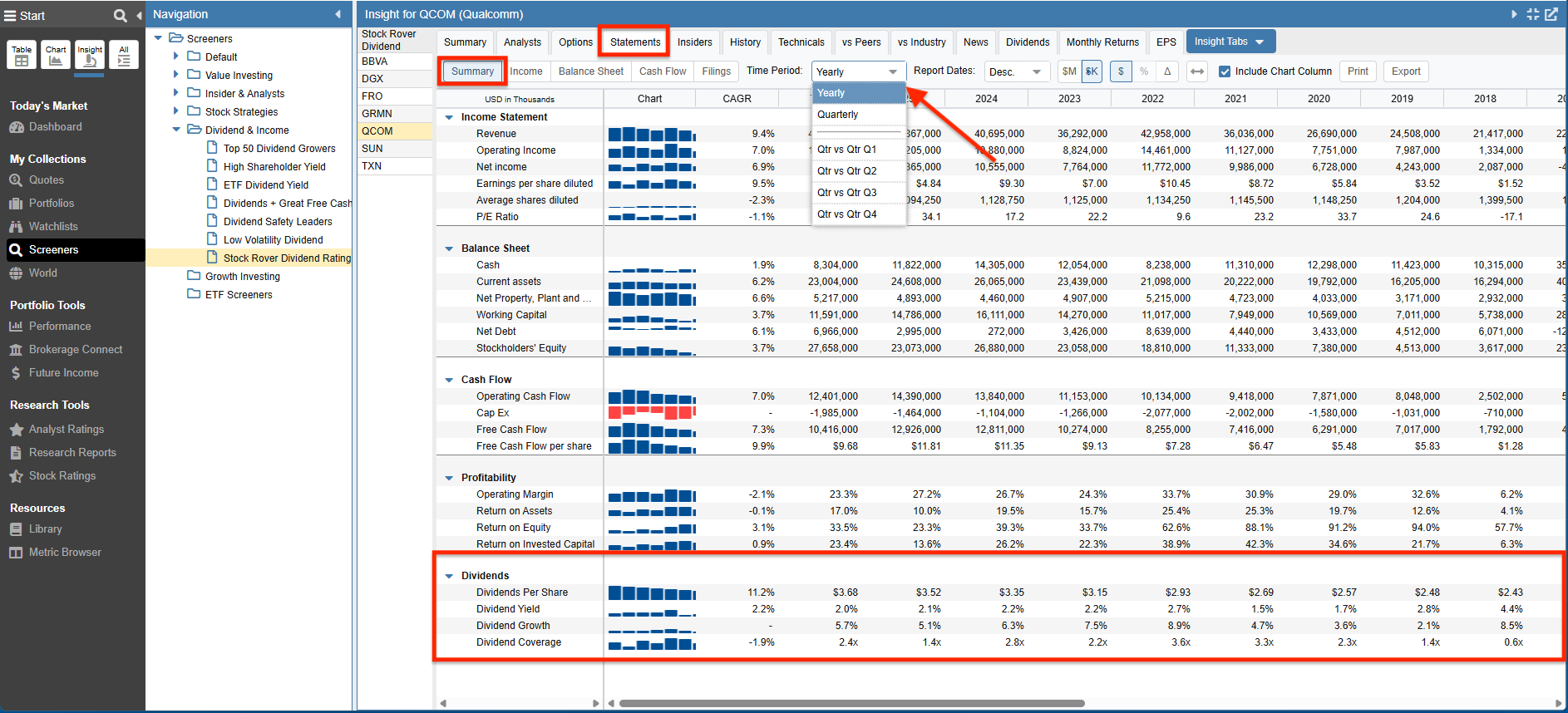
Task: Click the Insight header right arrow
Action: [1514, 14]
